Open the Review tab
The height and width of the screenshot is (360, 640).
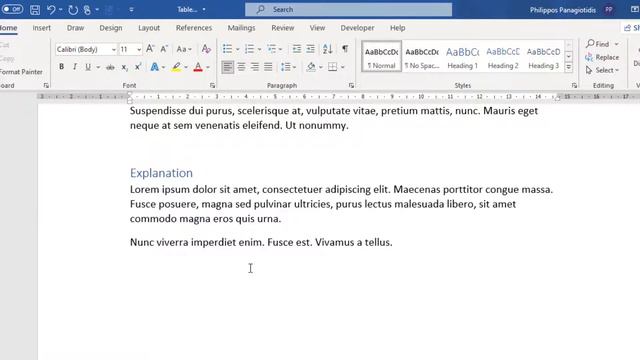(x=282, y=28)
